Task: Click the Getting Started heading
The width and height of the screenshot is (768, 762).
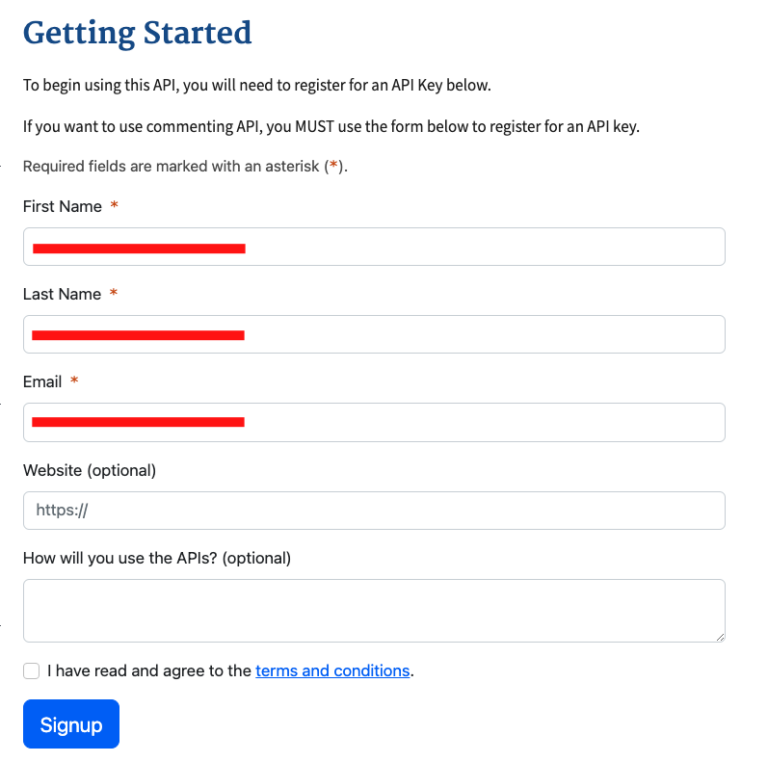Action: click(137, 33)
